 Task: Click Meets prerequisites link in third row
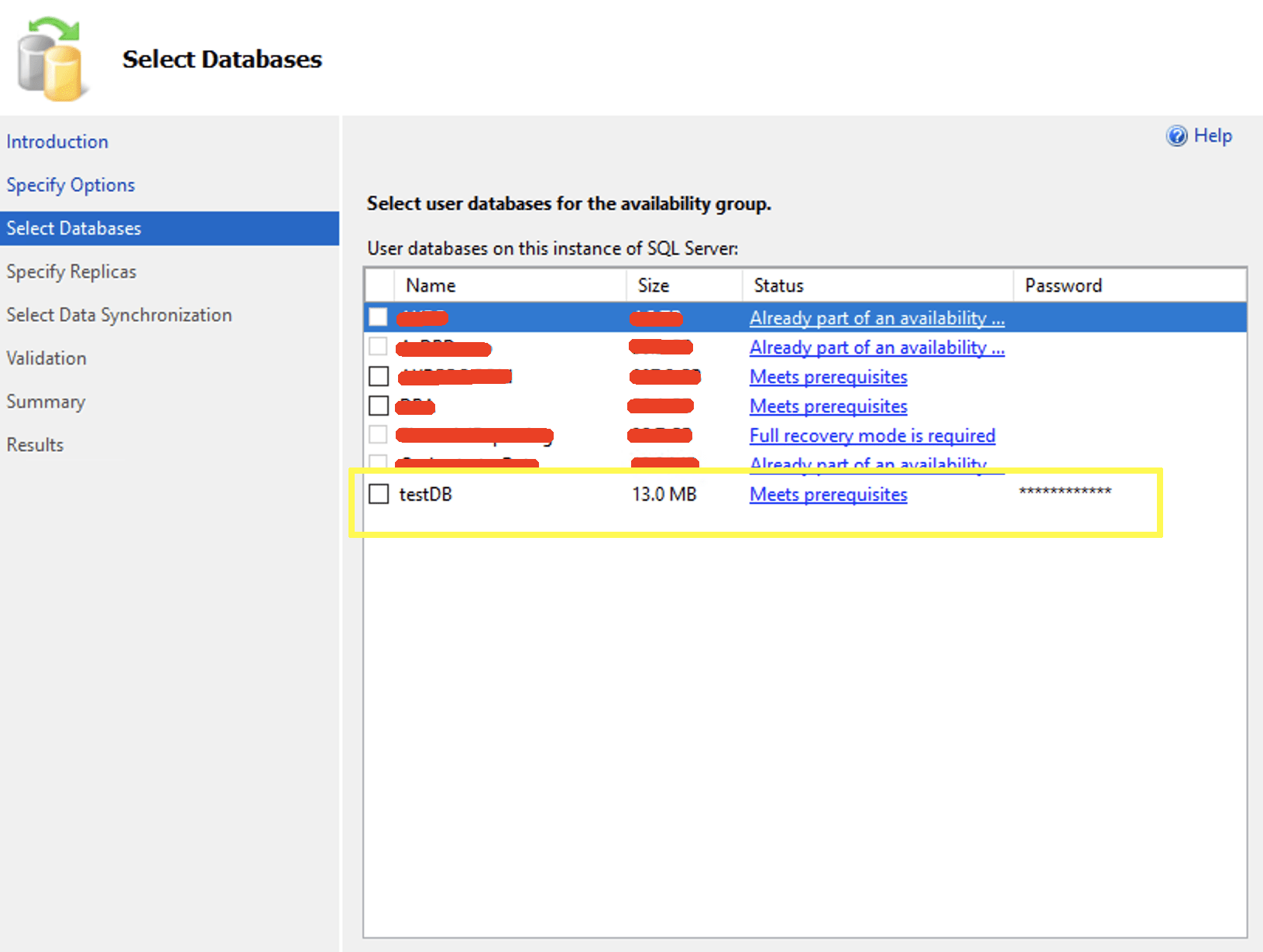pos(828,377)
